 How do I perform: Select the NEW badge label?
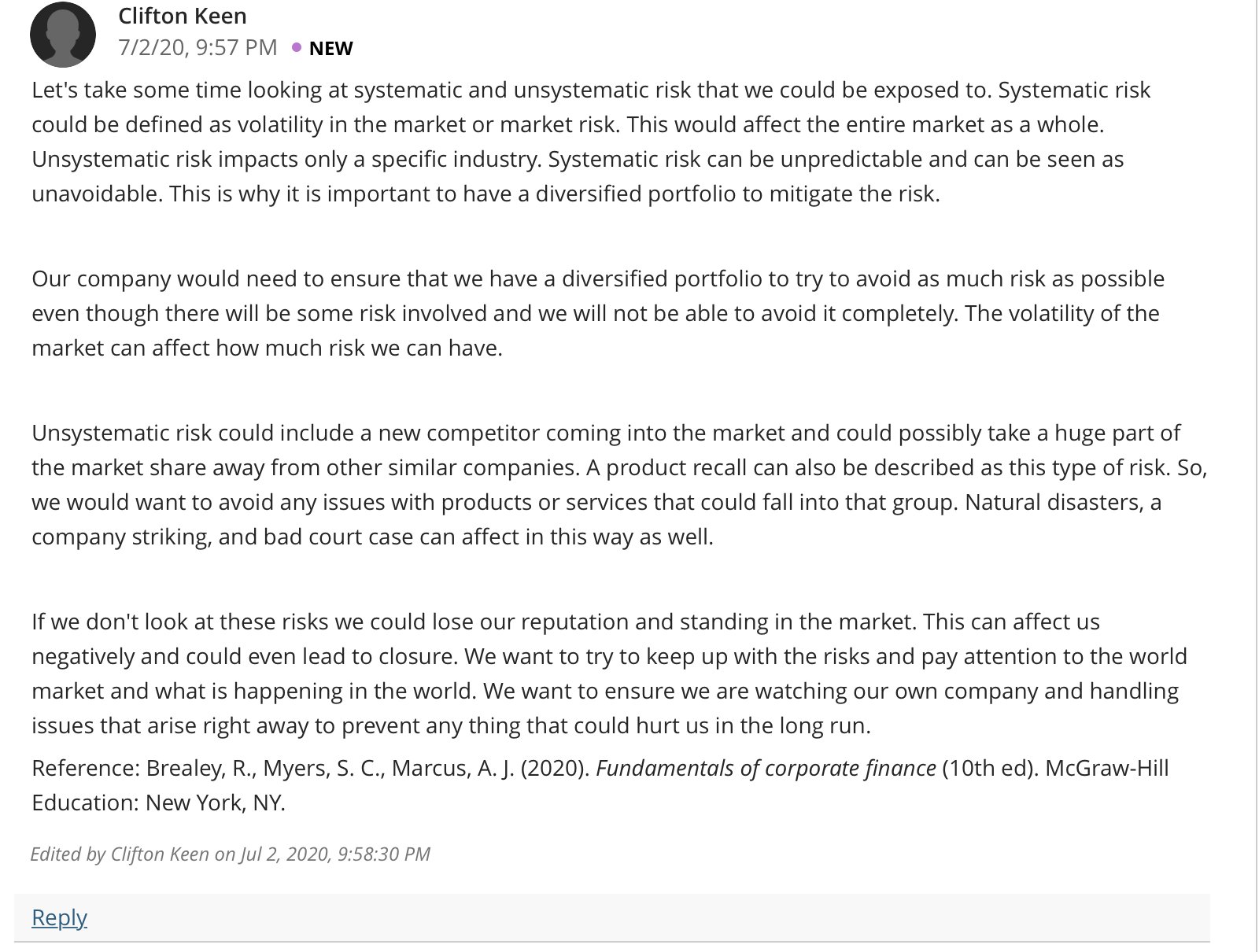tap(330, 49)
